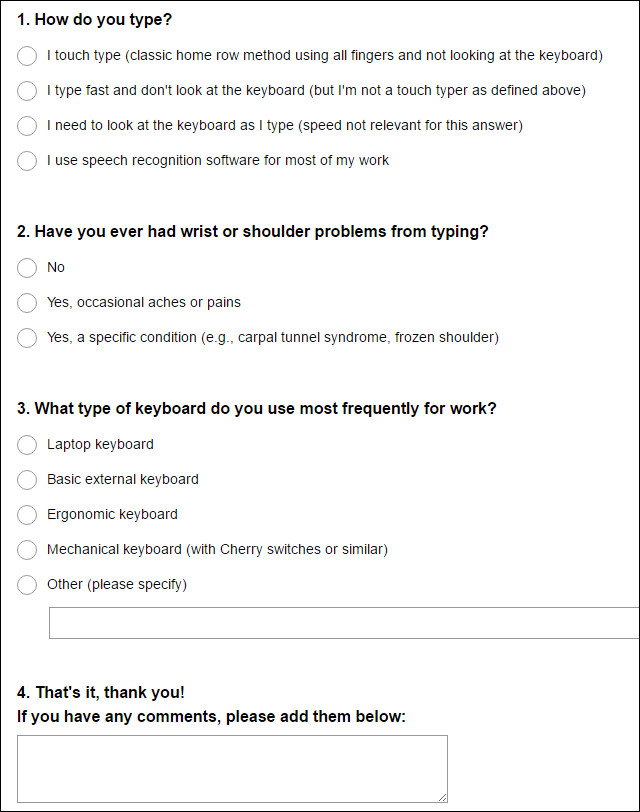Select 'Laptop keyboard' as most frequent keyboard
The height and width of the screenshot is (812, 640).
27,445
